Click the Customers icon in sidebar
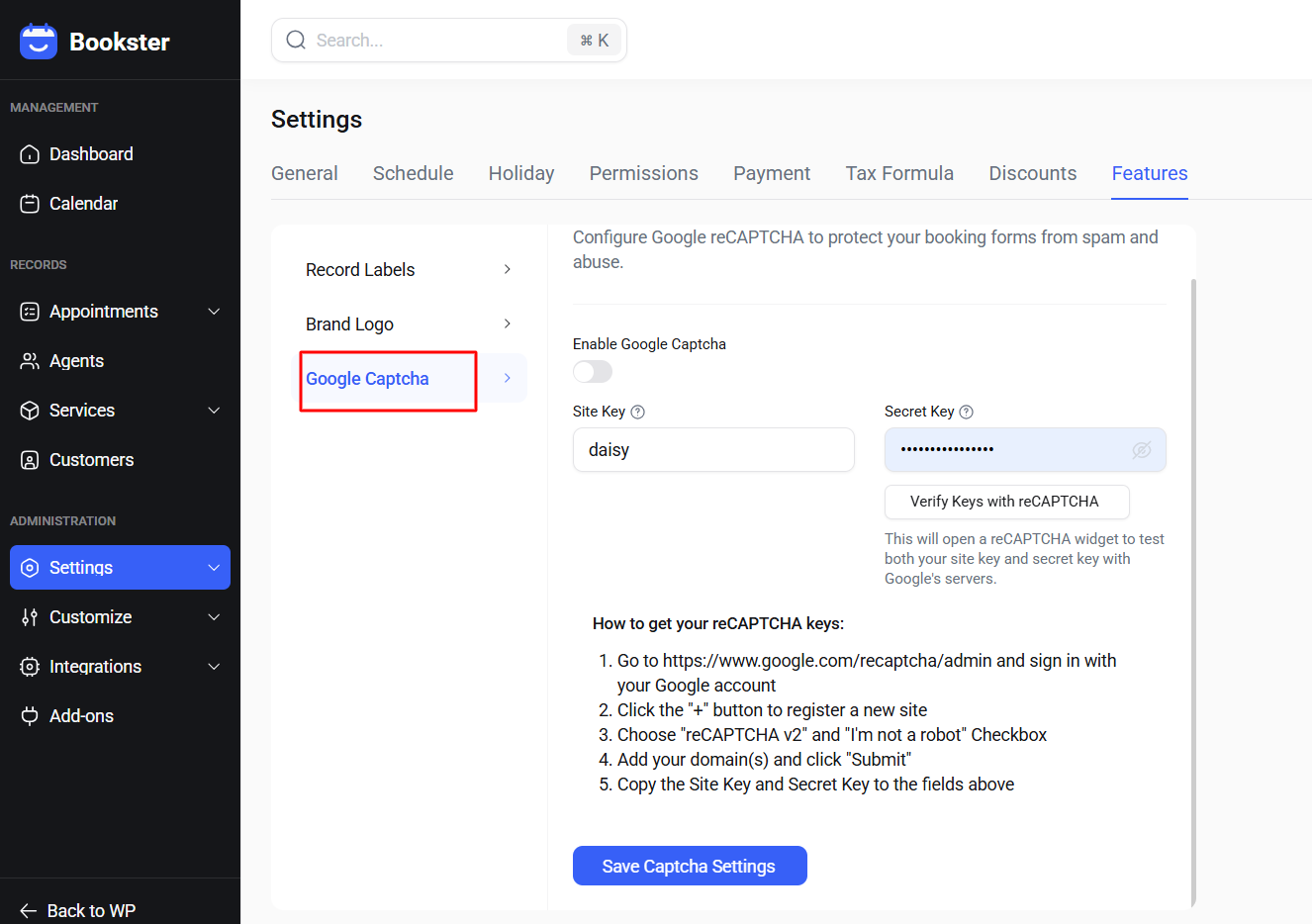 click(30, 460)
